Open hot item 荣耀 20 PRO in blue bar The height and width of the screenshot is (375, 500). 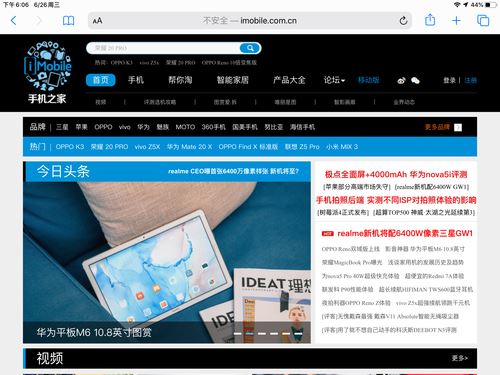click(x=109, y=147)
